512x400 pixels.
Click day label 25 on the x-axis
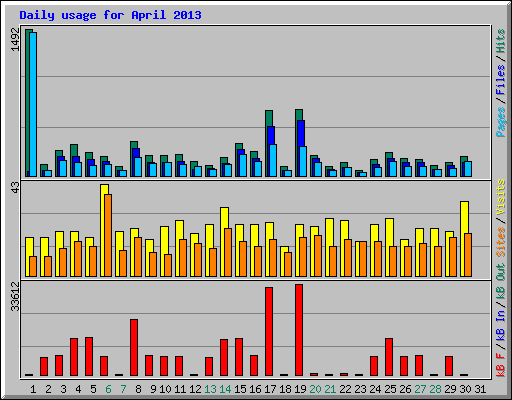coord(390,389)
